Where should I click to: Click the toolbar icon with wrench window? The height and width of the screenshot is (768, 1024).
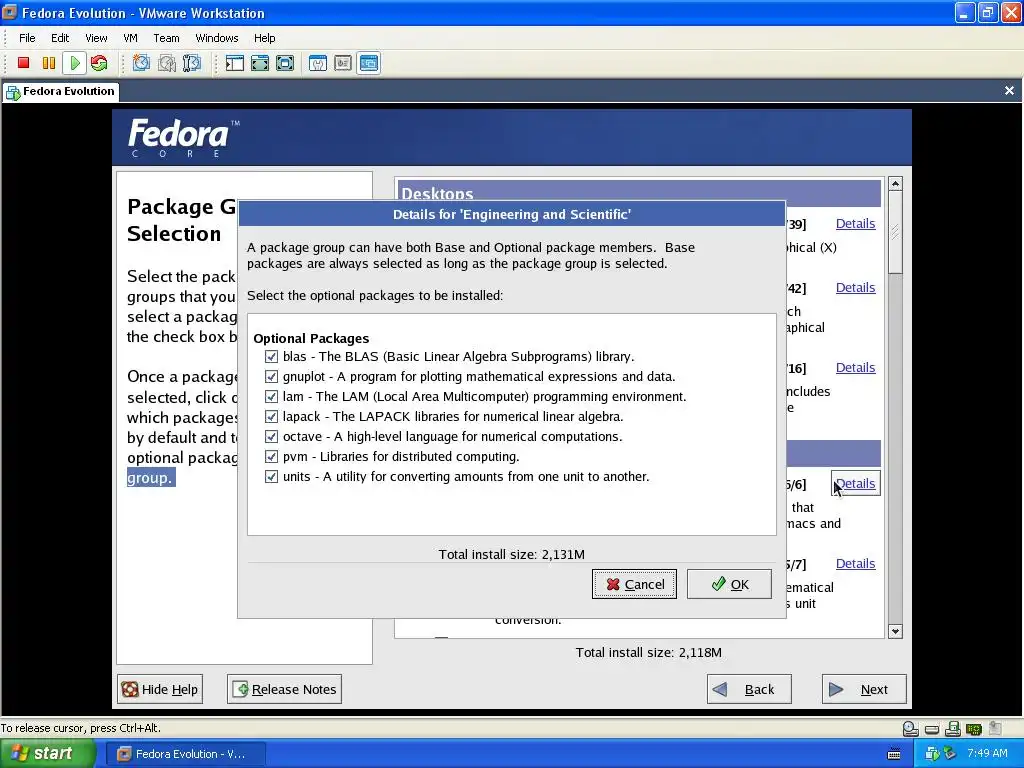tap(318, 63)
